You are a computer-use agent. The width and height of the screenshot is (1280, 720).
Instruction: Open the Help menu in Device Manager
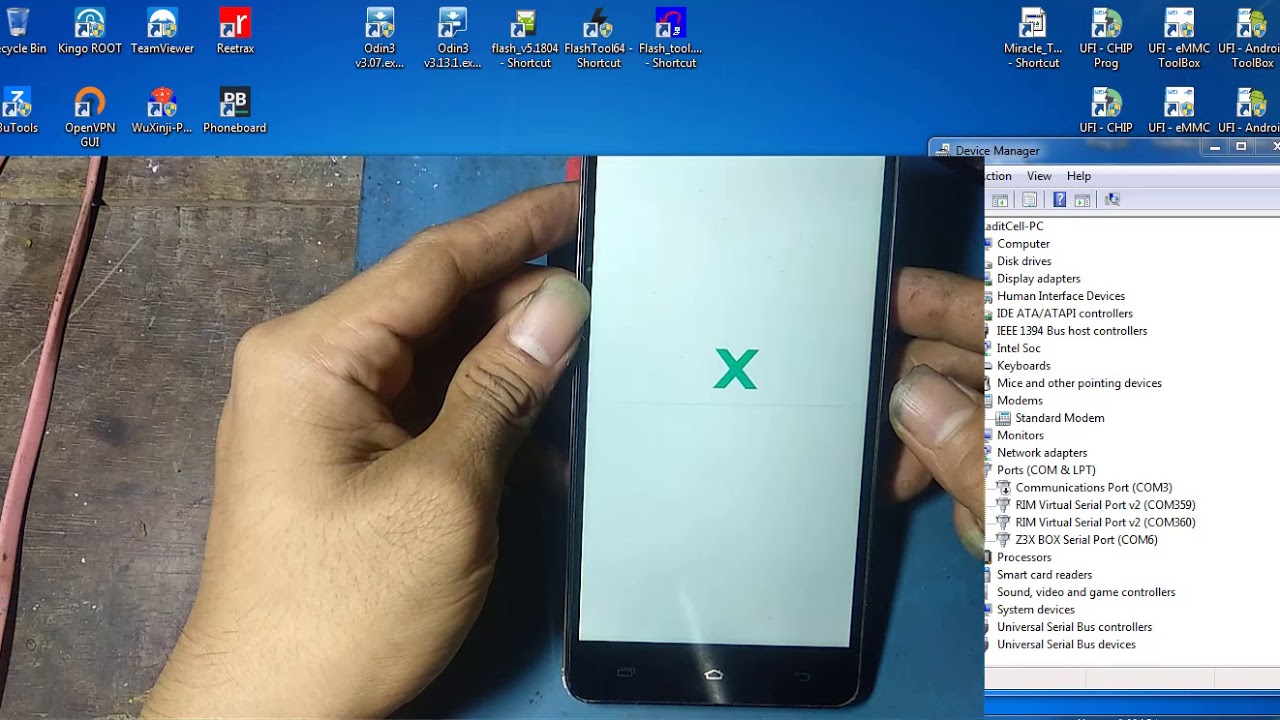tap(1078, 176)
